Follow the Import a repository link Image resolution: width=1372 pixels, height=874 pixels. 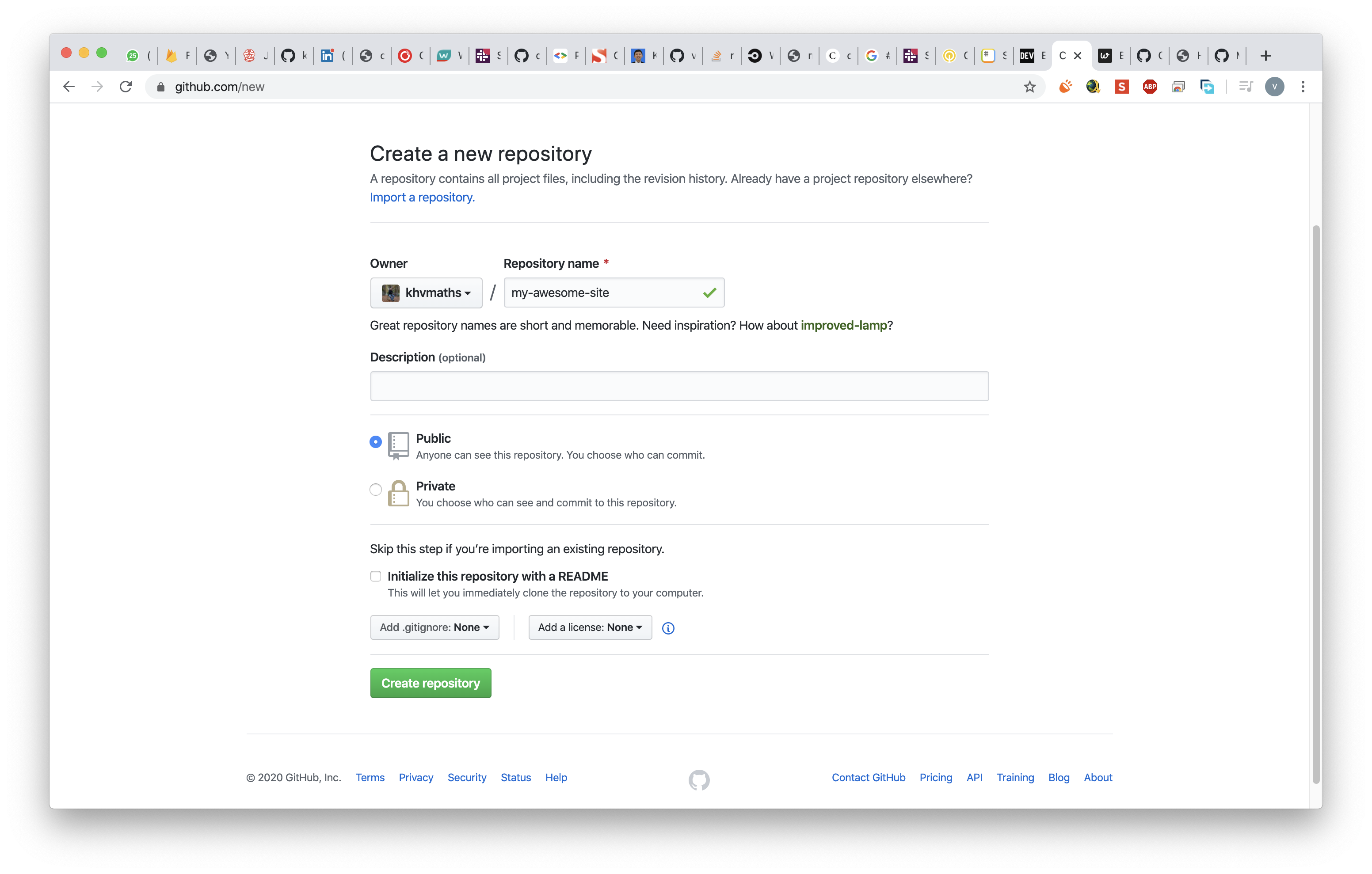[422, 197]
